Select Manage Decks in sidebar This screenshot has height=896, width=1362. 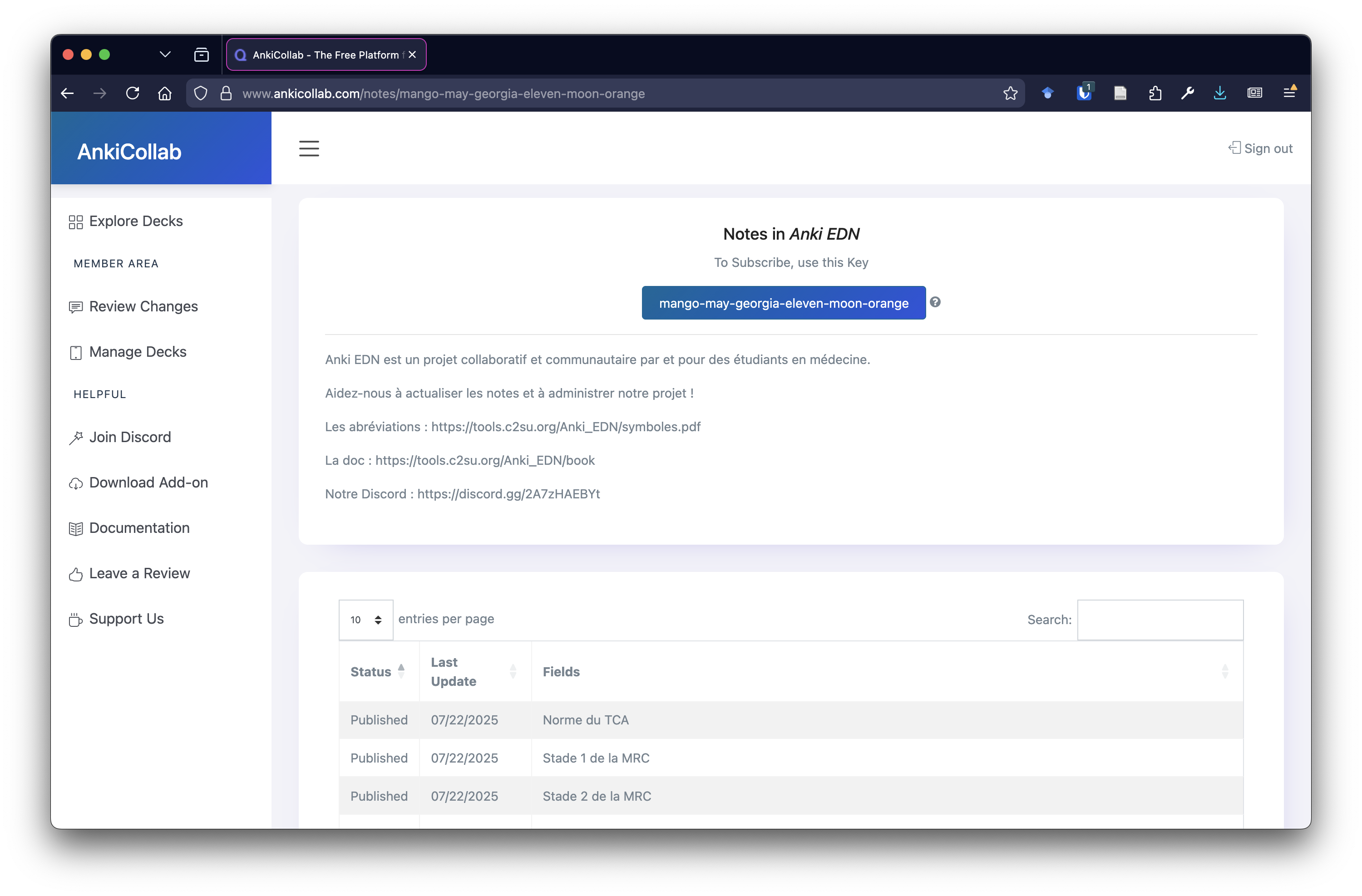coord(138,352)
